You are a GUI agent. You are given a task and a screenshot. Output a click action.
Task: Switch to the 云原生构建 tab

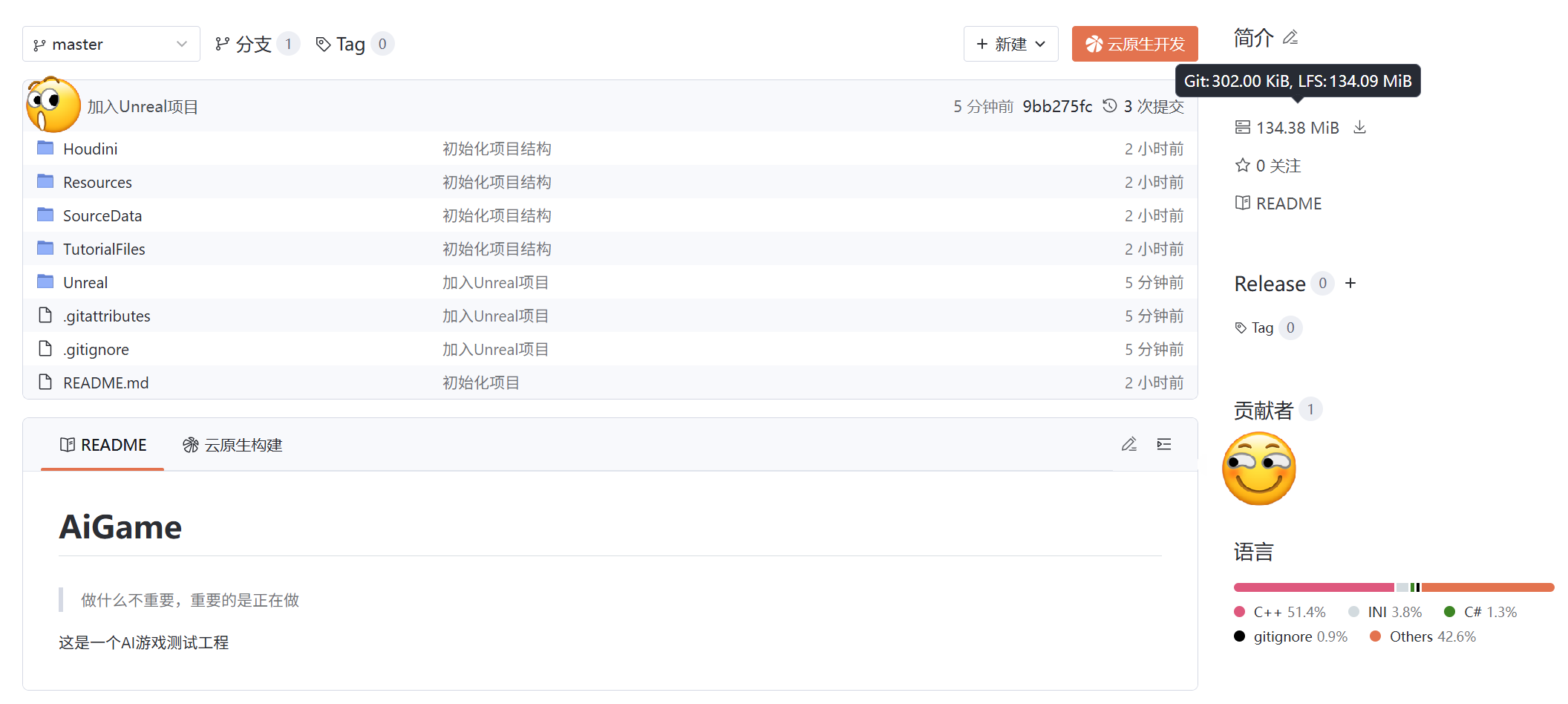point(232,446)
